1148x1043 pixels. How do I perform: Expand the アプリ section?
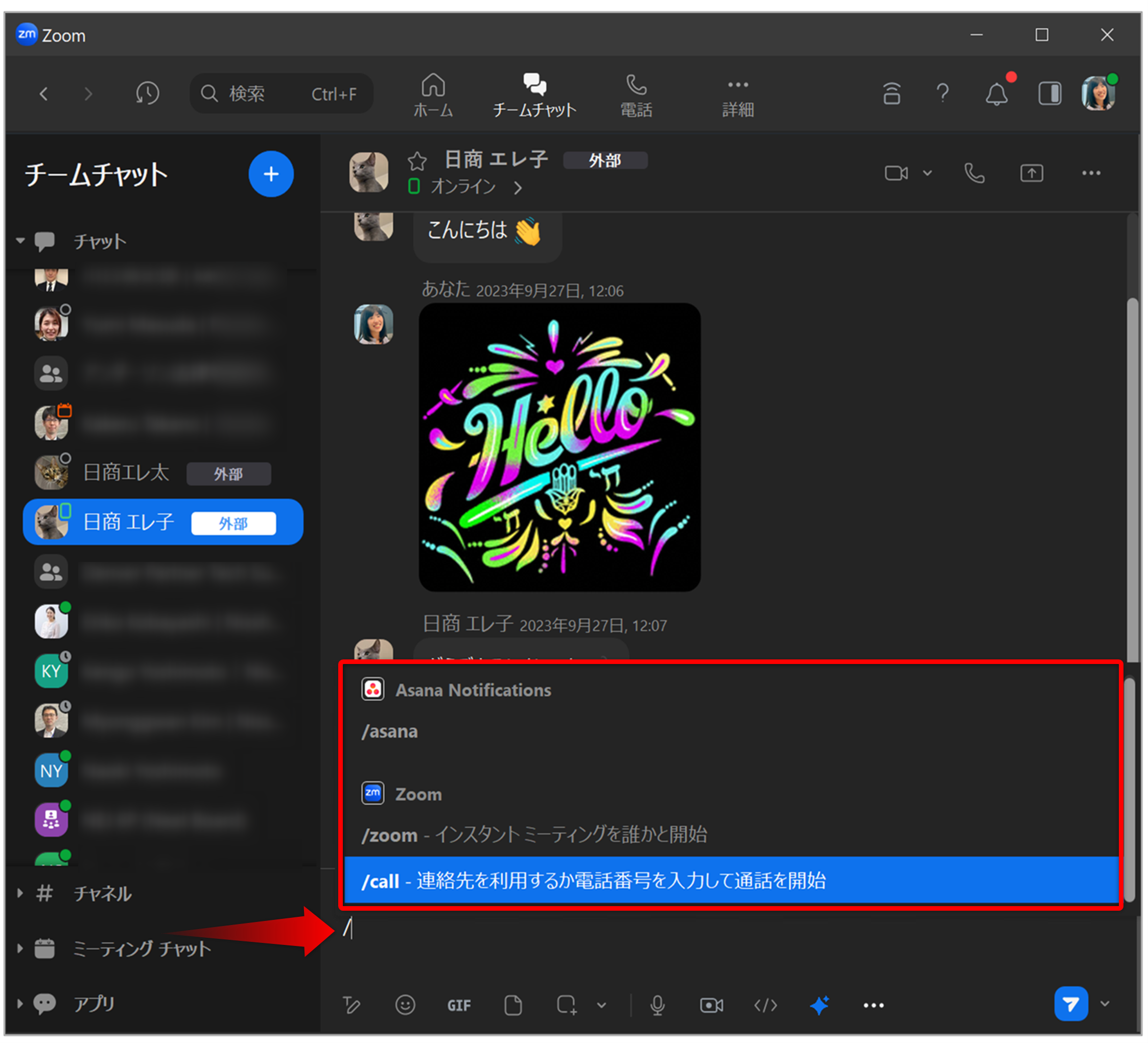(20, 1003)
